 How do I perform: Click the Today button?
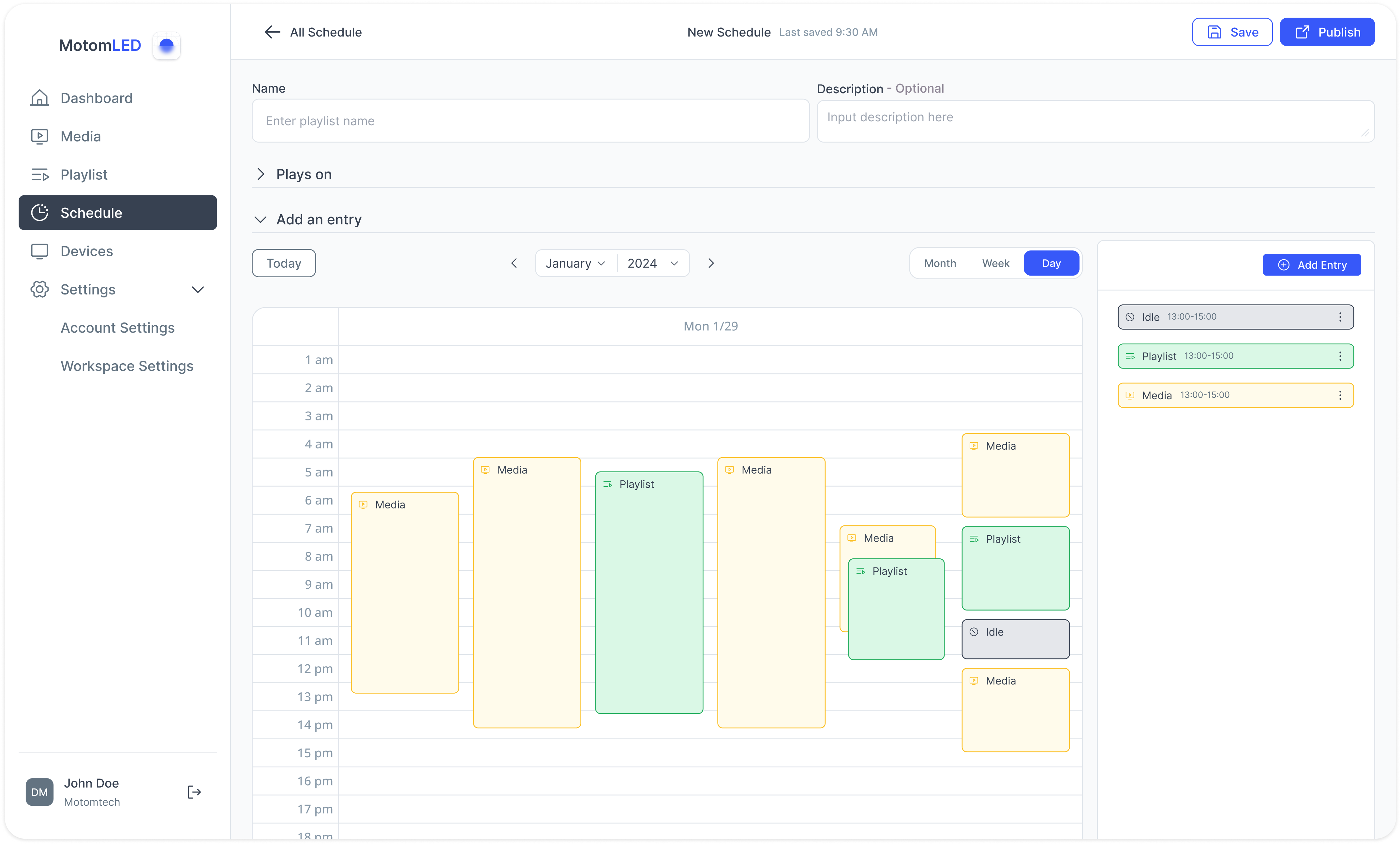click(284, 263)
